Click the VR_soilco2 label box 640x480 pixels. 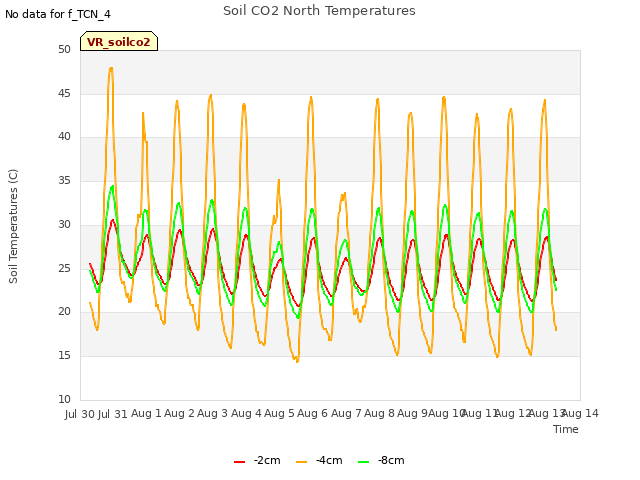[119, 41]
